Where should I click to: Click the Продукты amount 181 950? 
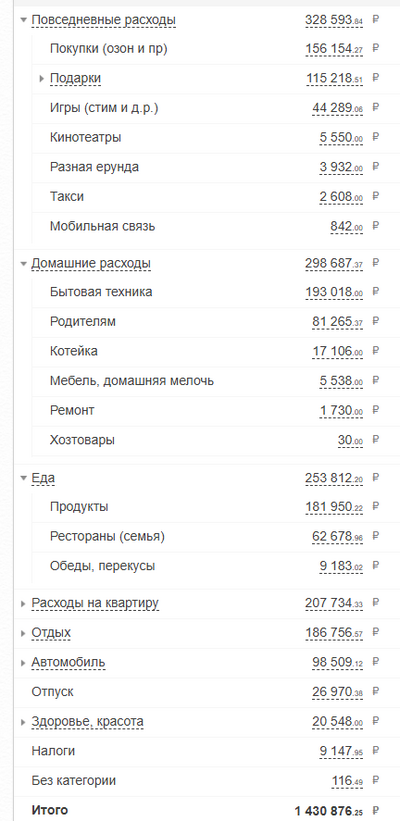pyautogui.click(x=334, y=507)
